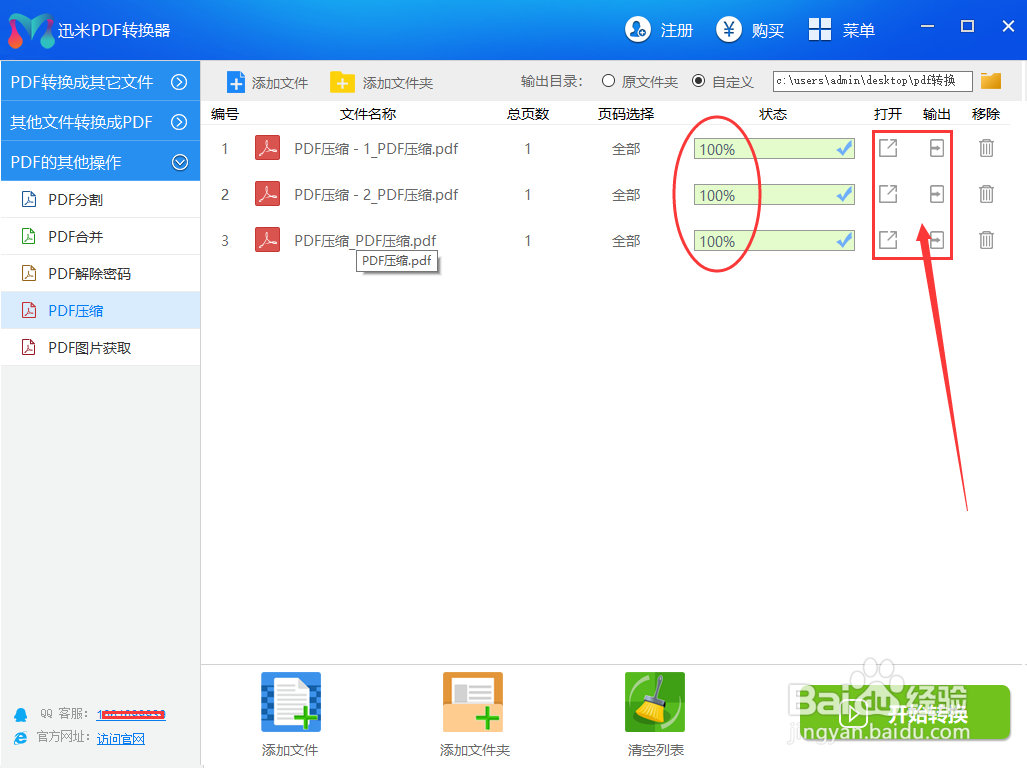Remove PDF压缩 - 2_PDF压缩.pdf with trash icon
The height and width of the screenshot is (768, 1027).
pyautogui.click(x=986, y=194)
